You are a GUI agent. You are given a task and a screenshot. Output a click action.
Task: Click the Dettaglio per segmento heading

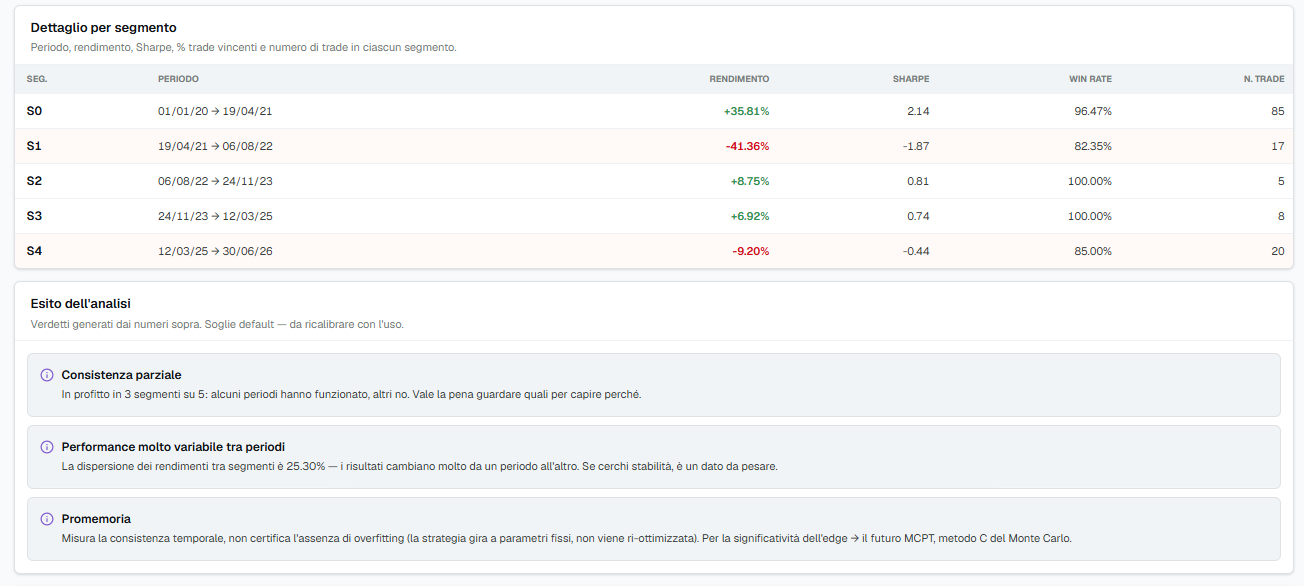tap(104, 28)
